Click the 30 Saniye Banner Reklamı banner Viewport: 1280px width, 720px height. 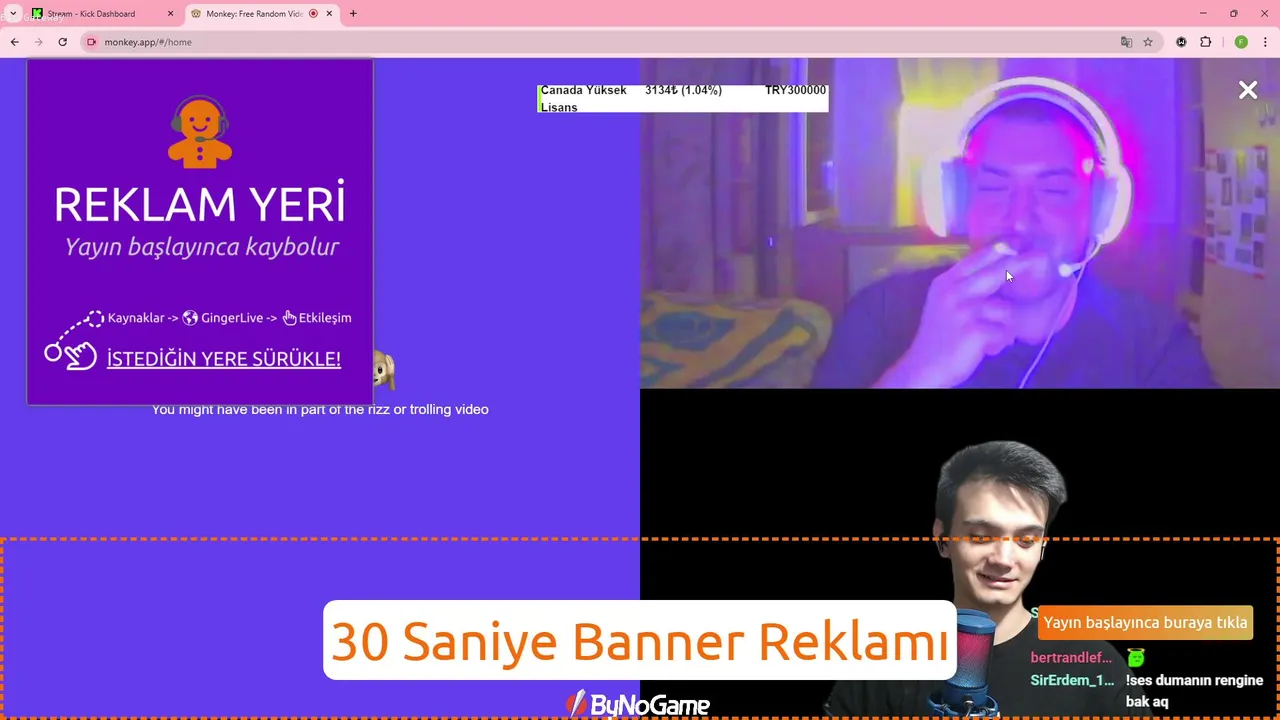click(640, 641)
